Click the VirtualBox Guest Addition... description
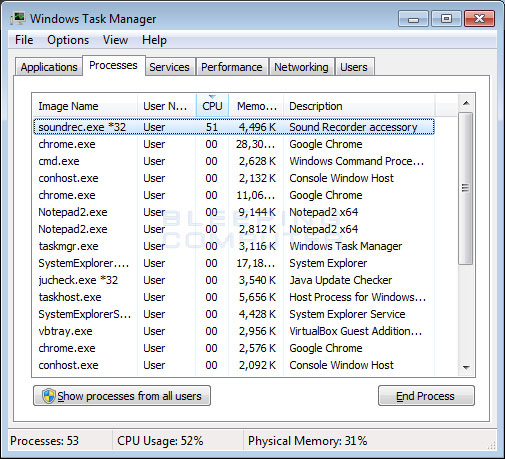The image size is (505, 459). pos(356,331)
